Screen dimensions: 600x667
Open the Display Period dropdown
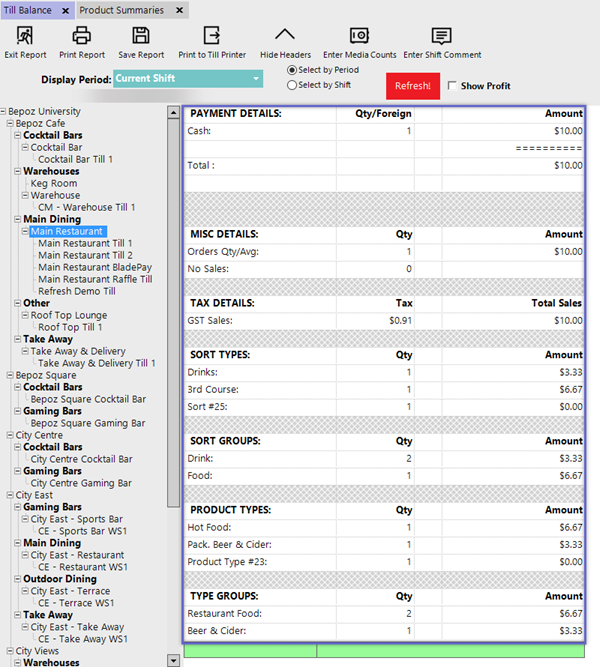point(256,78)
